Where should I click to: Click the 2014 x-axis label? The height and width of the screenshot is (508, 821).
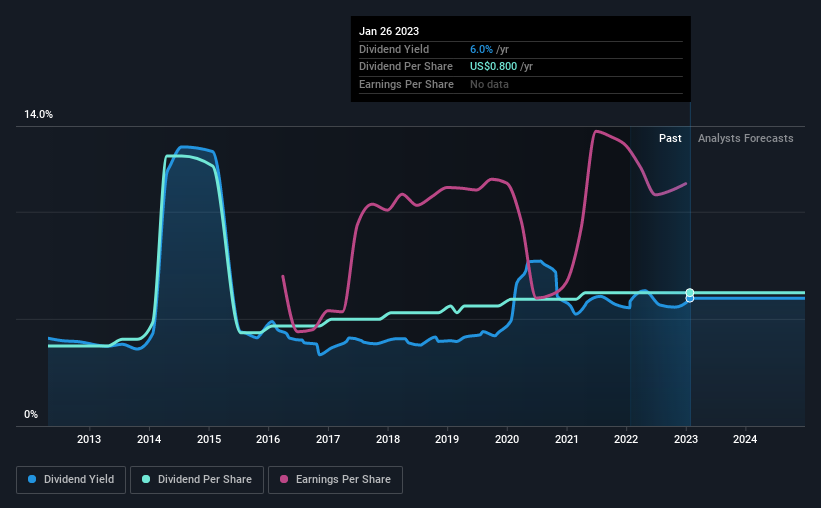click(x=149, y=439)
